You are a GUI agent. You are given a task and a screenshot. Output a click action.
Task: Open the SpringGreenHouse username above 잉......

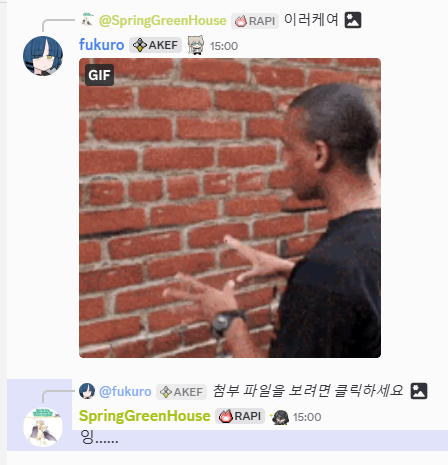coord(145,416)
